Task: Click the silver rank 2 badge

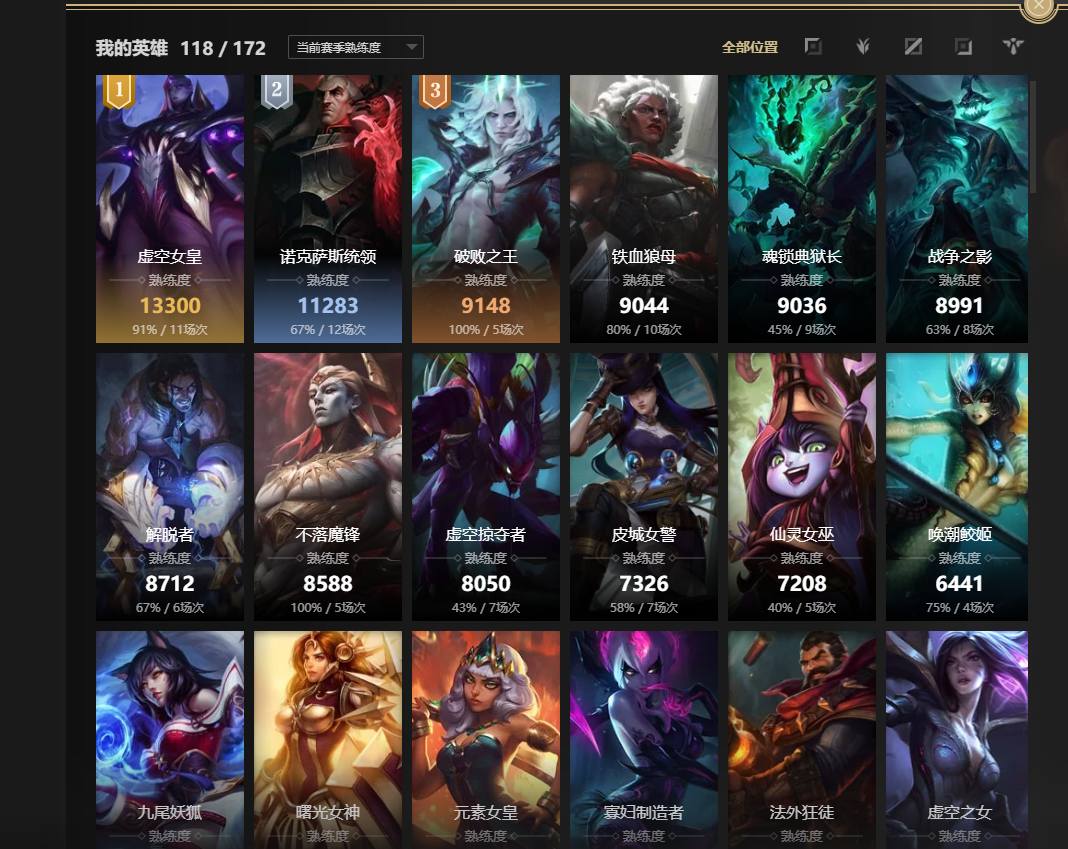Action: pos(277,91)
